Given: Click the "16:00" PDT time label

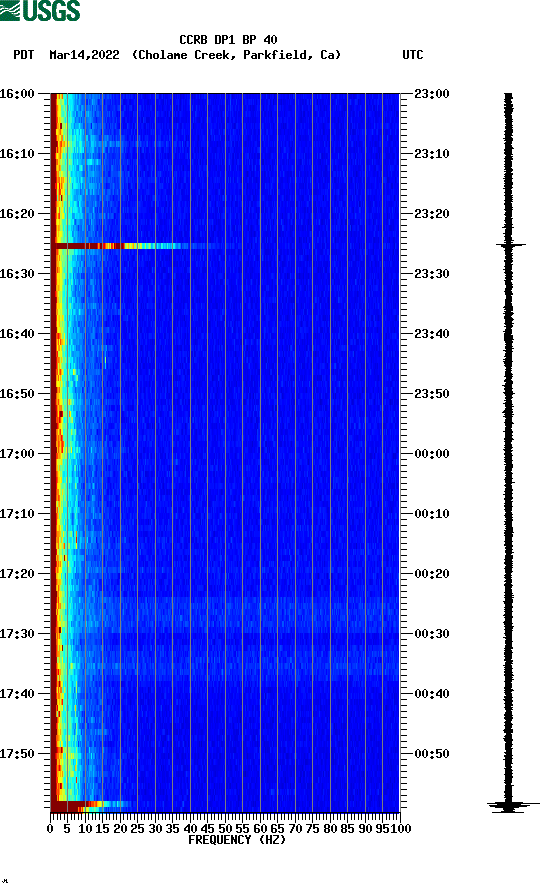Looking at the screenshot, I should 17,94.
